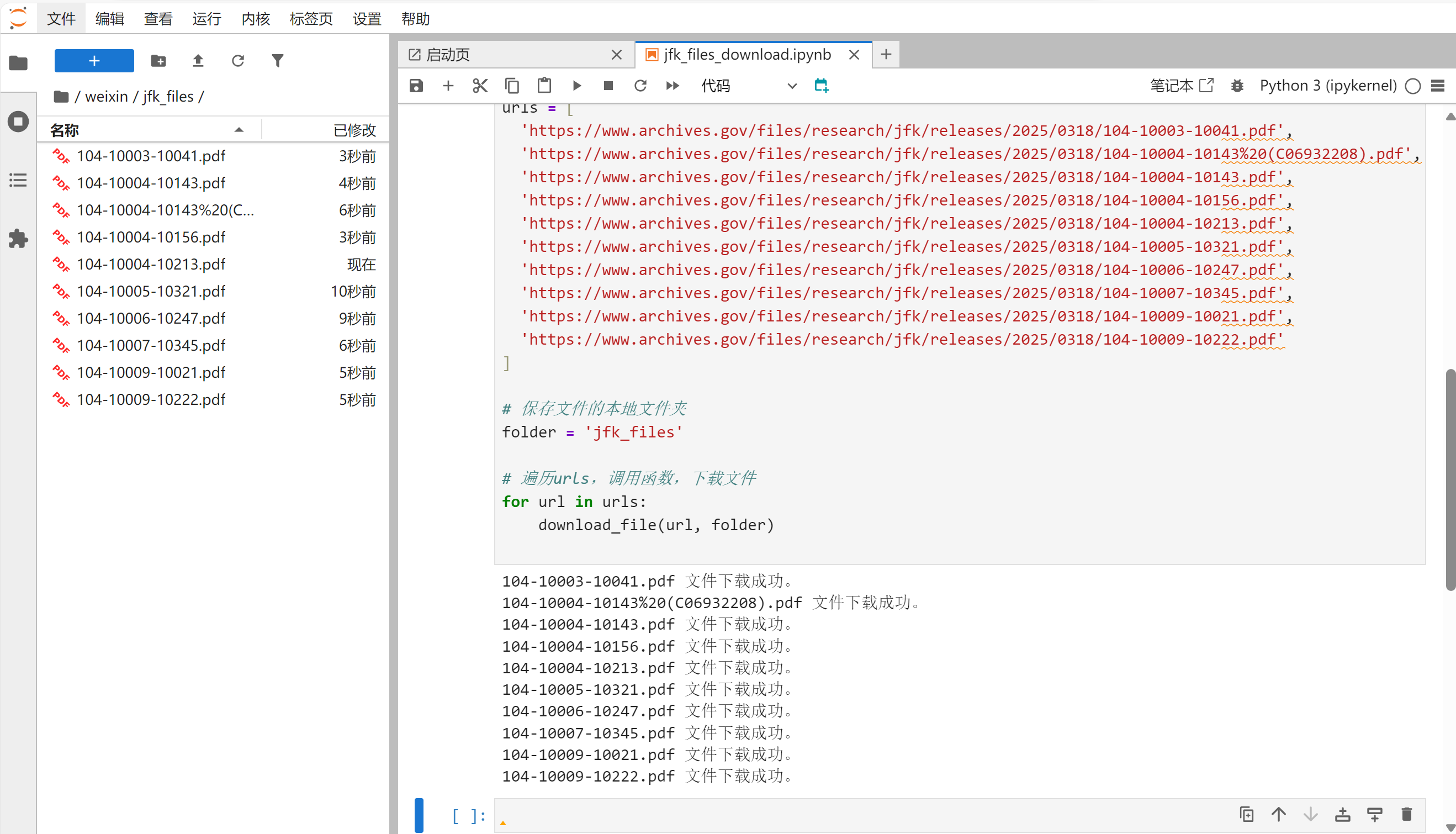Save the notebook with the disk icon

416,86
